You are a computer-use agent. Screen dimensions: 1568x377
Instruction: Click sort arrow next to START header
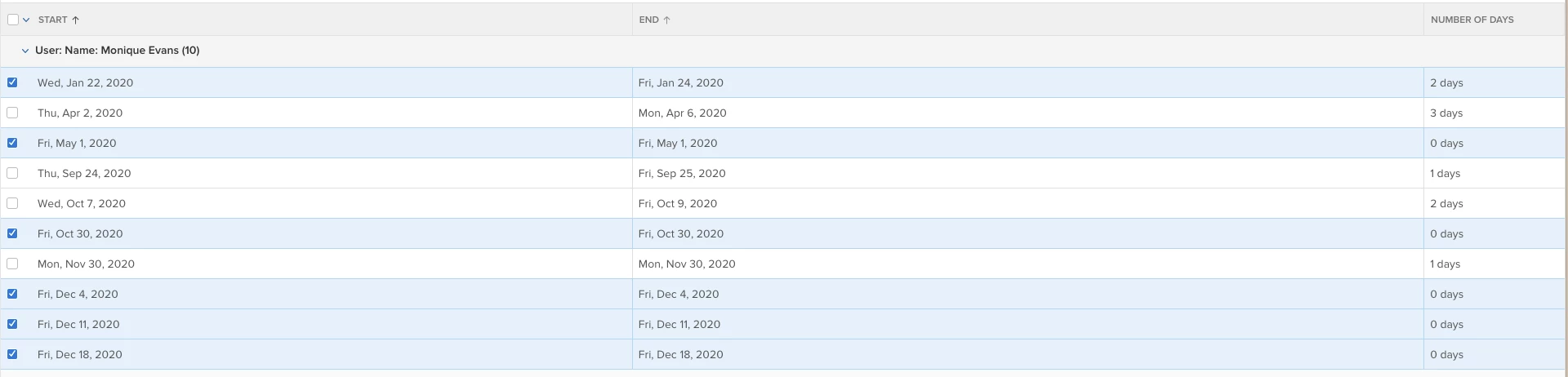pos(76,20)
